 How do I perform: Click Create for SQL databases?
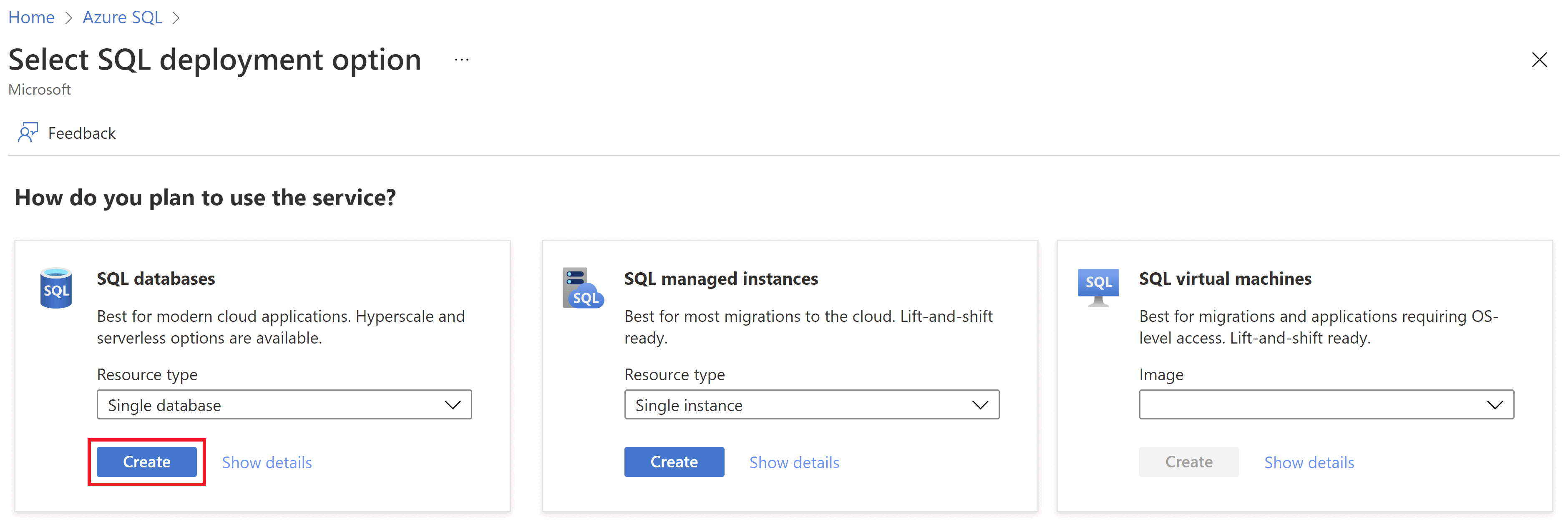(x=146, y=461)
